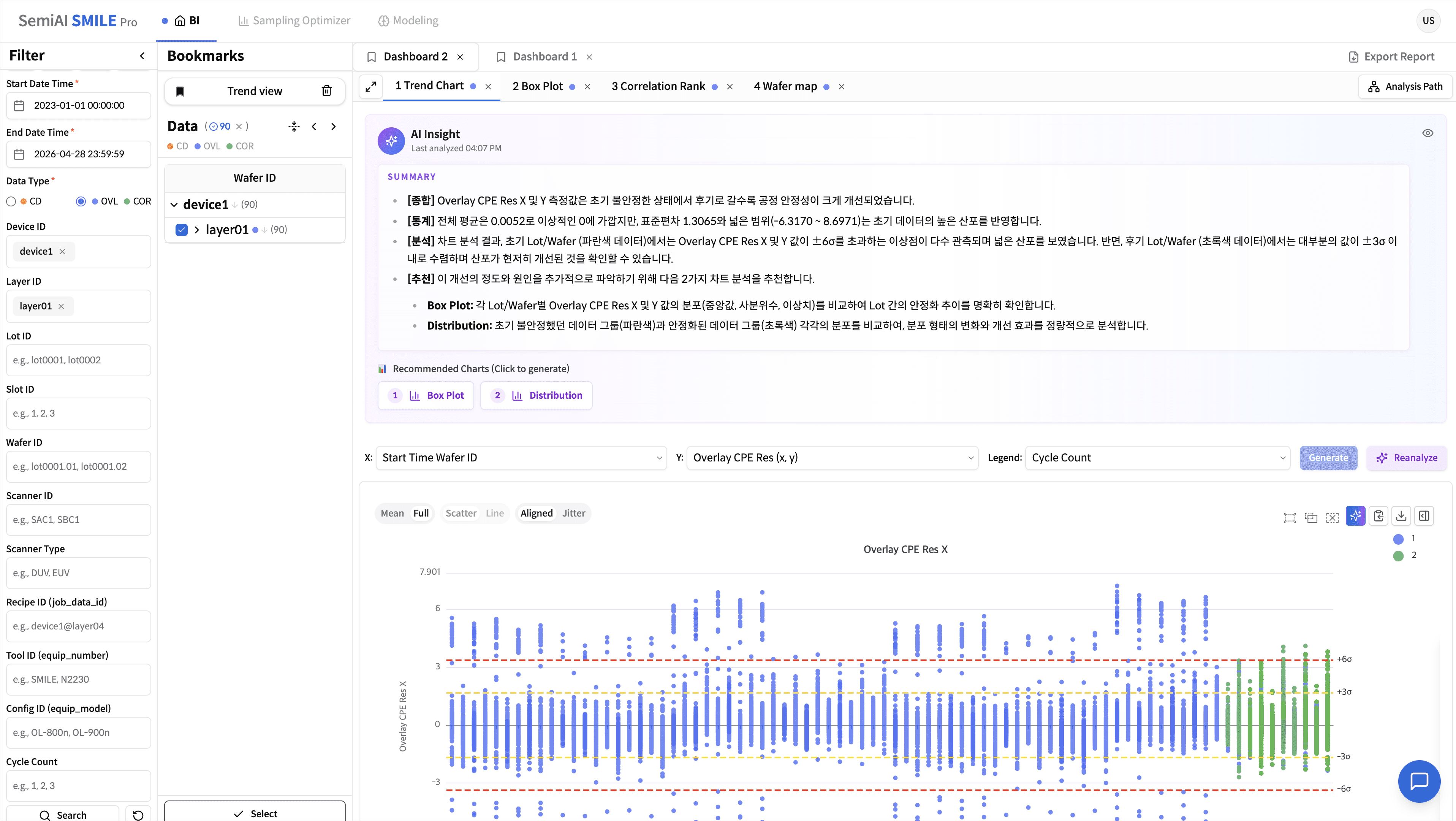Clear the 90 selected data items
The width and height of the screenshot is (1456, 821).
pyautogui.click(x=239, y=127)
